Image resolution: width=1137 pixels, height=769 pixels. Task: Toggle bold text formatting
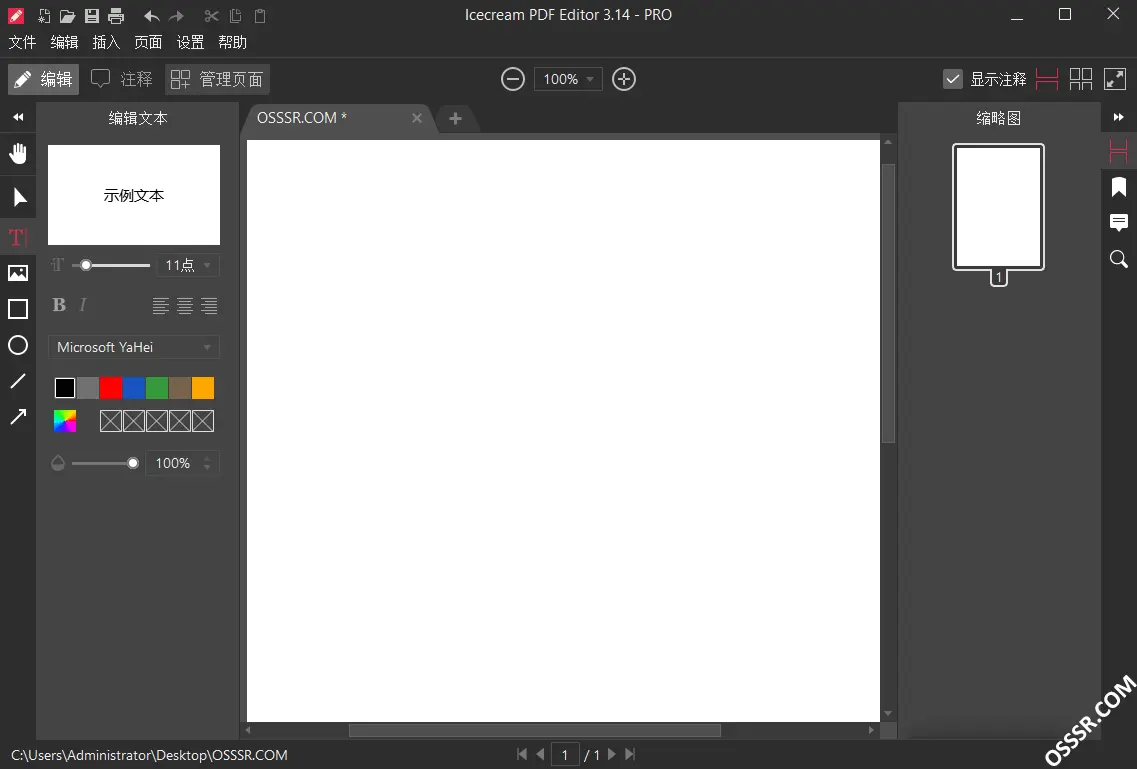pyautogui.click(x=59, y=305)
